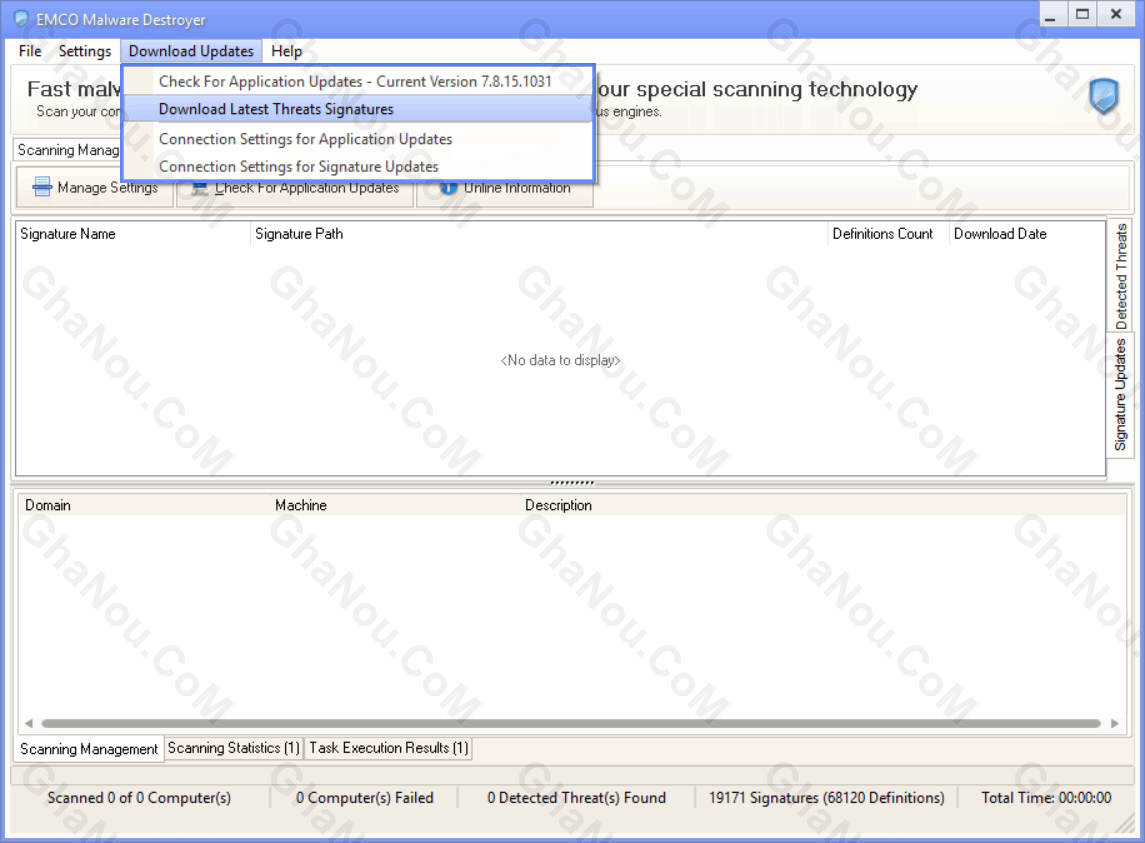Image resolution: width=1145 pixels, height=843 pixels.
Task: Click the Description column header
Action: (822, 506)
